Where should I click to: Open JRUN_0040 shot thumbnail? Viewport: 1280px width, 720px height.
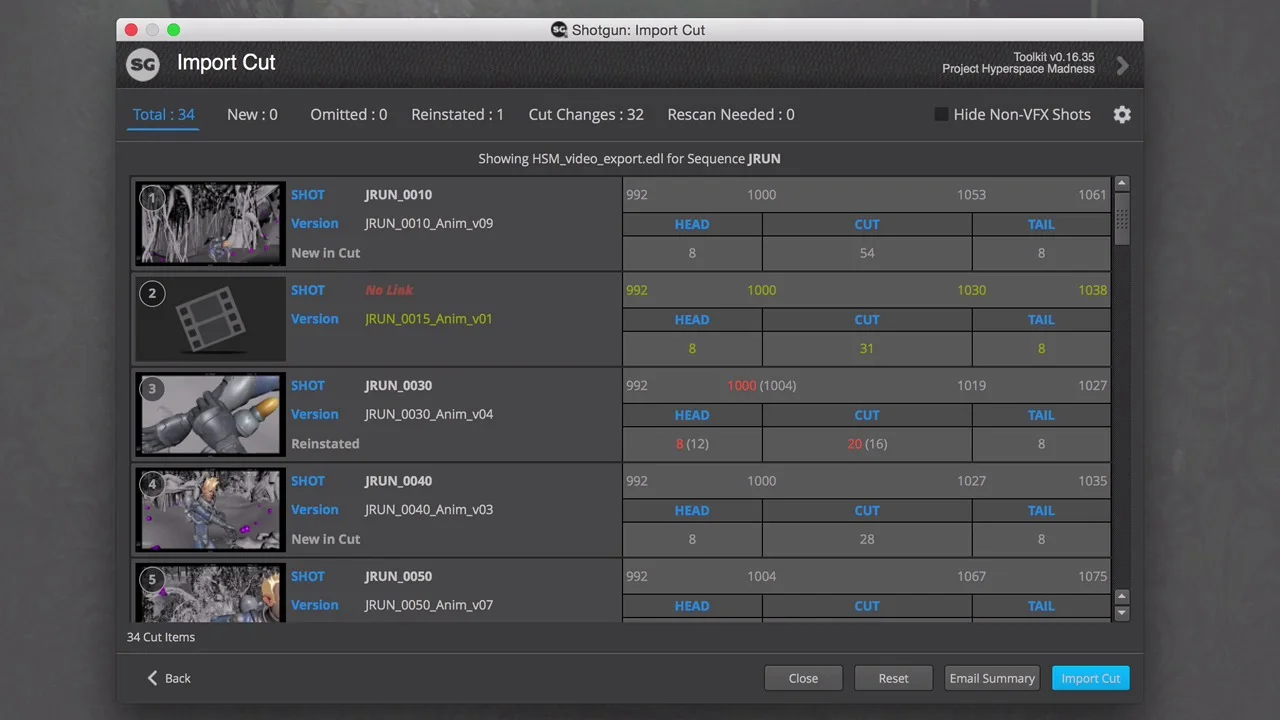(210, 510)
